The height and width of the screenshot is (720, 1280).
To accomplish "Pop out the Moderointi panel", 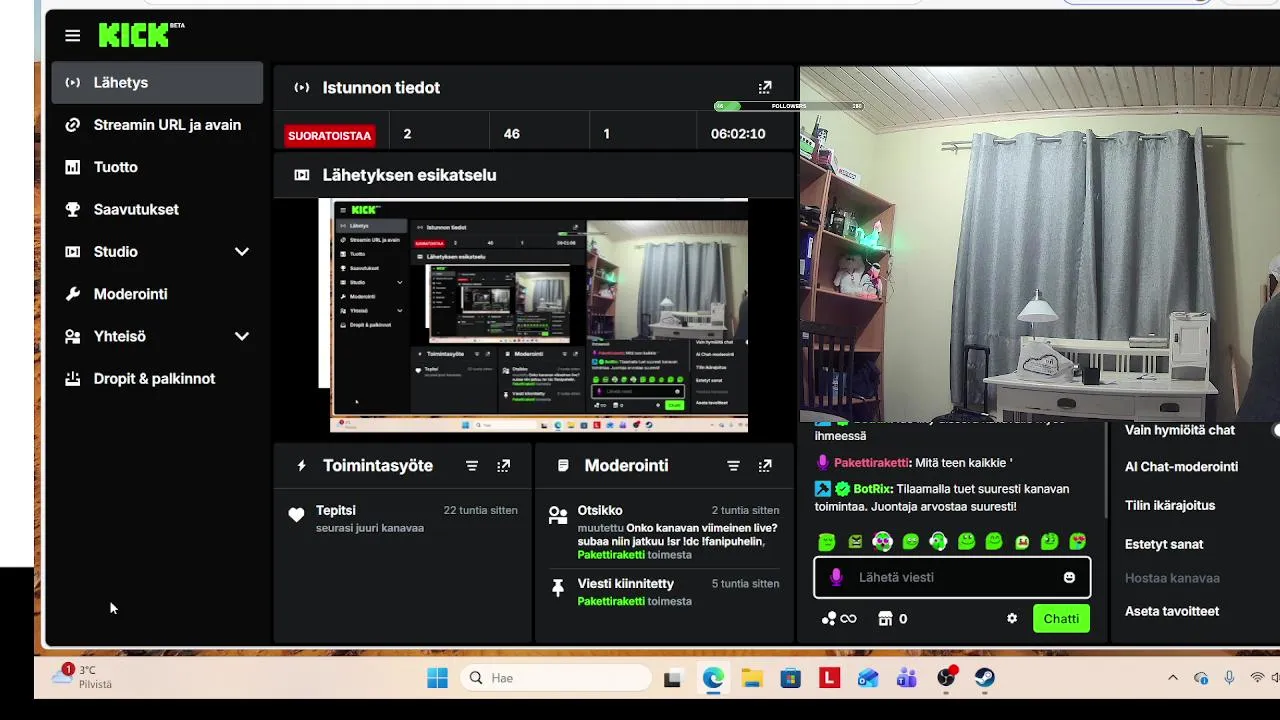I will point(765,466).
